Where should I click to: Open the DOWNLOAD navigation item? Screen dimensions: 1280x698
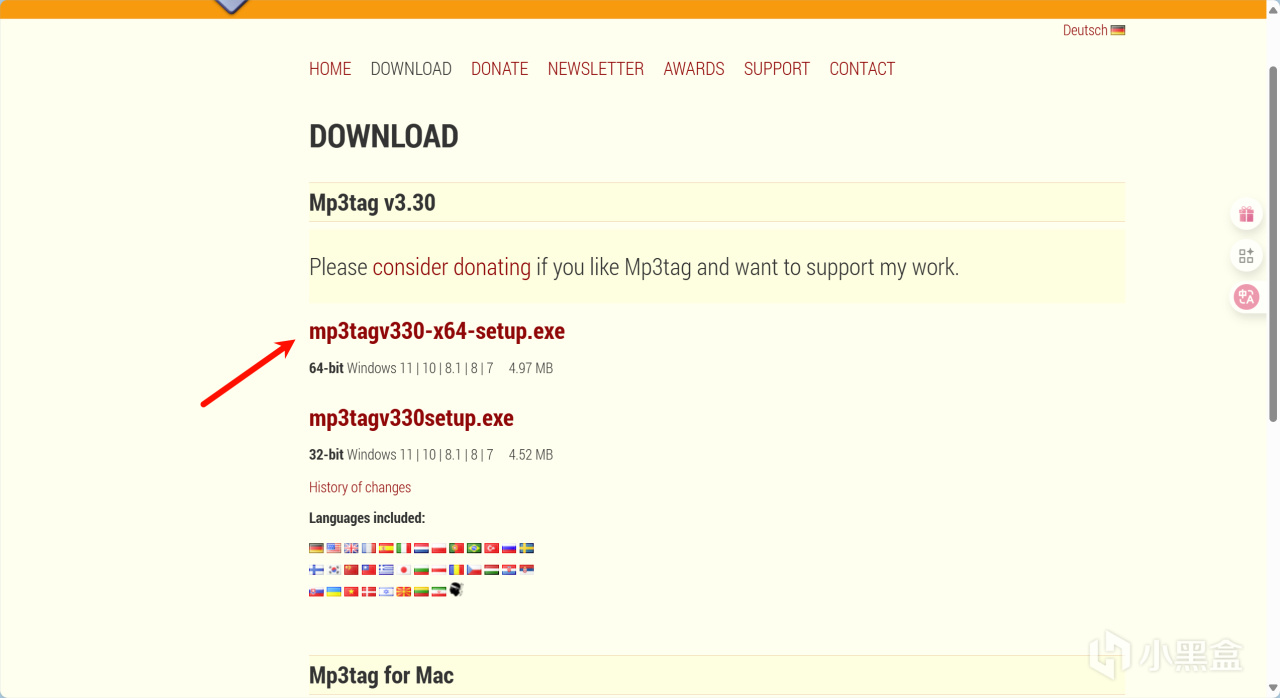point(411,69)
